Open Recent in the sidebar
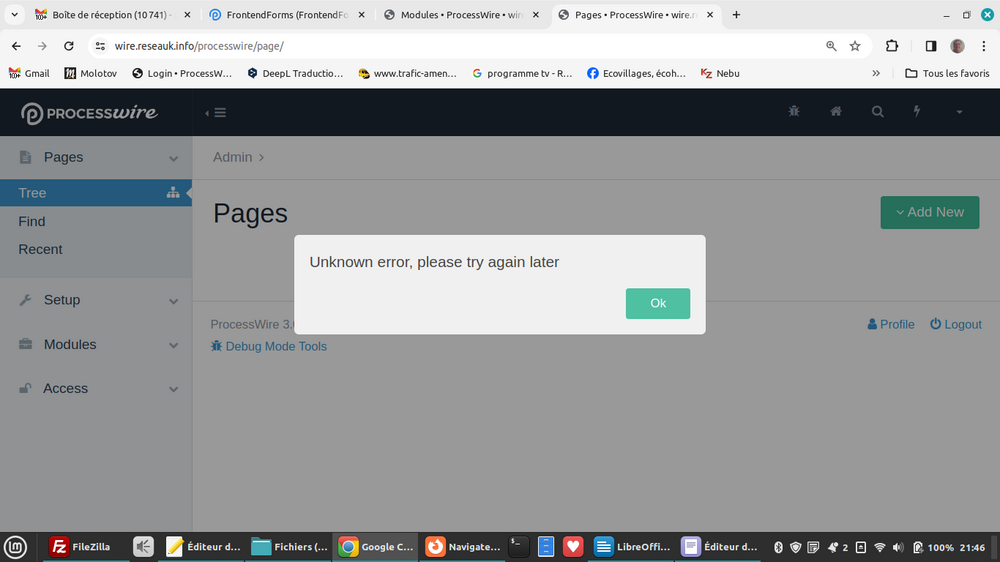This screenshot has height=562, width=1000. point(40,249)
